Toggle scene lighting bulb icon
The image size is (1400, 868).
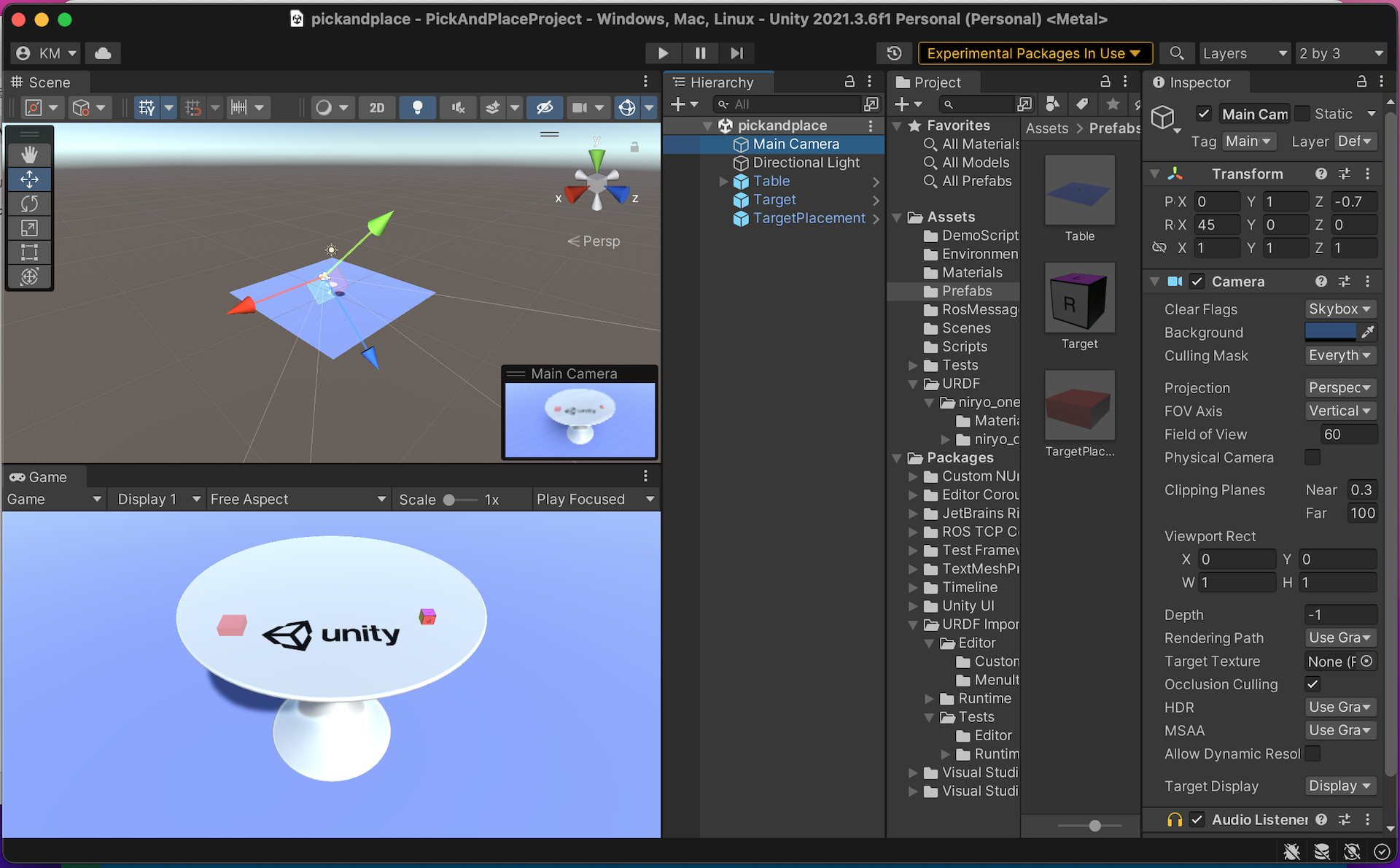417,108
